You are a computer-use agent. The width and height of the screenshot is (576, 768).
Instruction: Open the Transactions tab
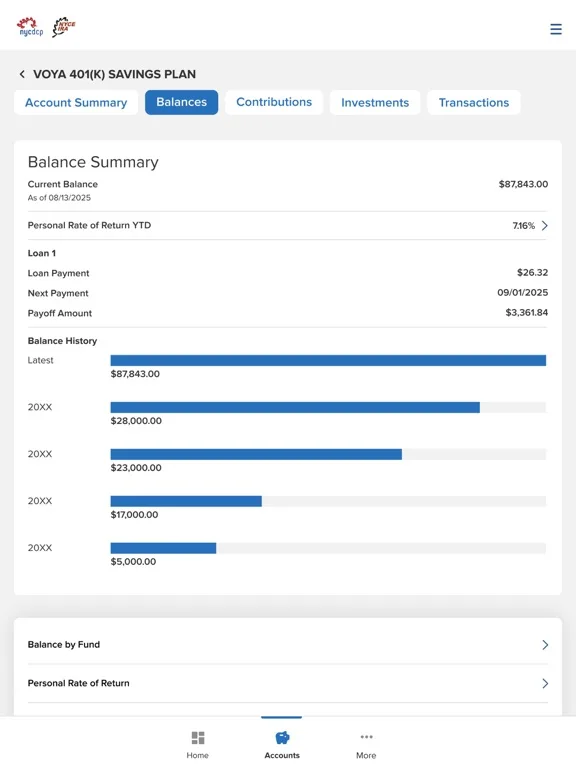[x=474, y=102]
